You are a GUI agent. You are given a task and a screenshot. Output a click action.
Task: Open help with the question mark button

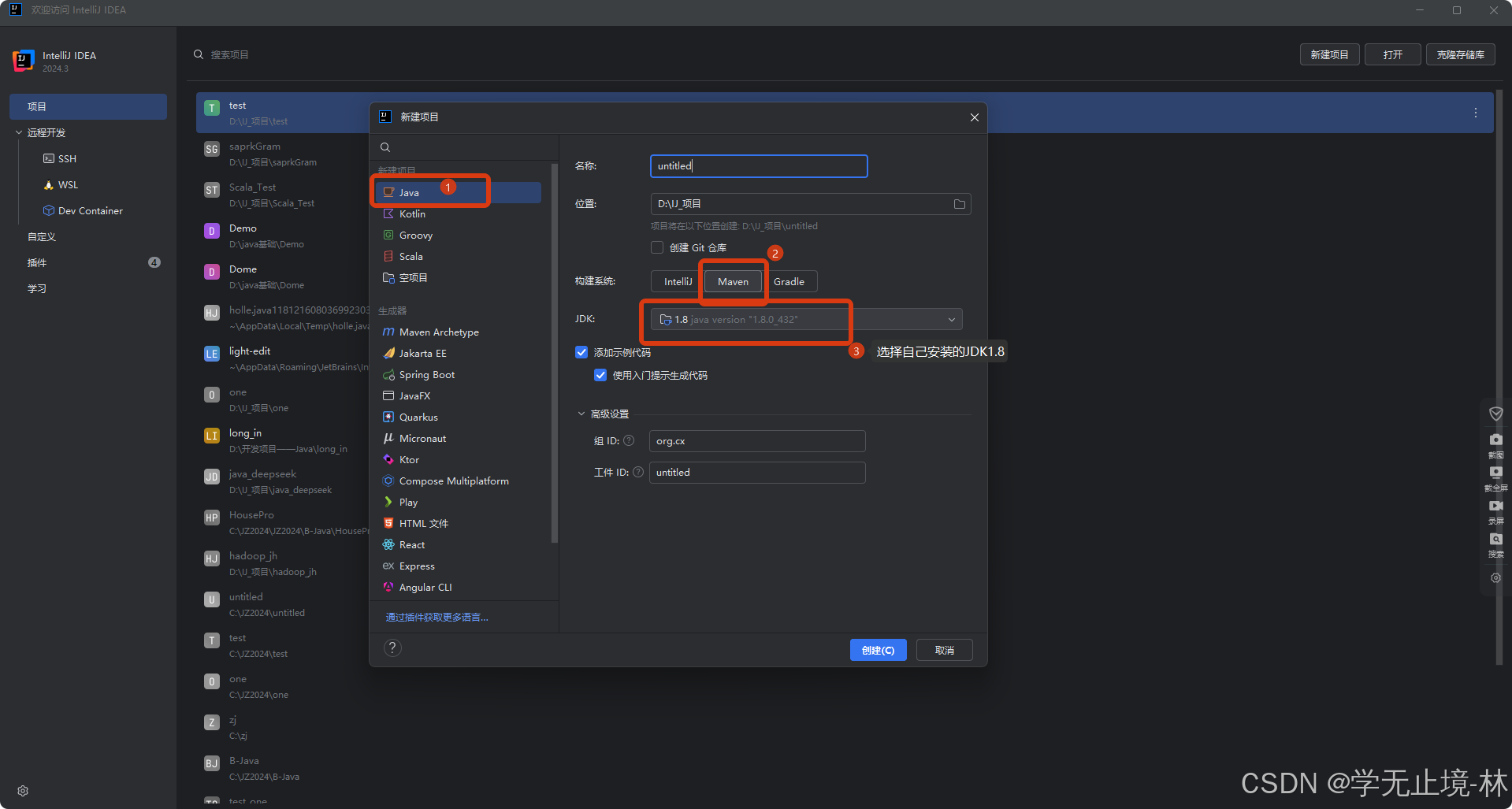pos(392,648)
